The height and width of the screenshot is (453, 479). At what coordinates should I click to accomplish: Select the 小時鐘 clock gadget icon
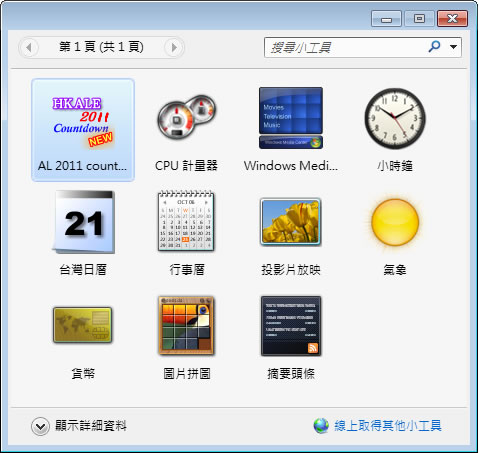coord(395,118)
